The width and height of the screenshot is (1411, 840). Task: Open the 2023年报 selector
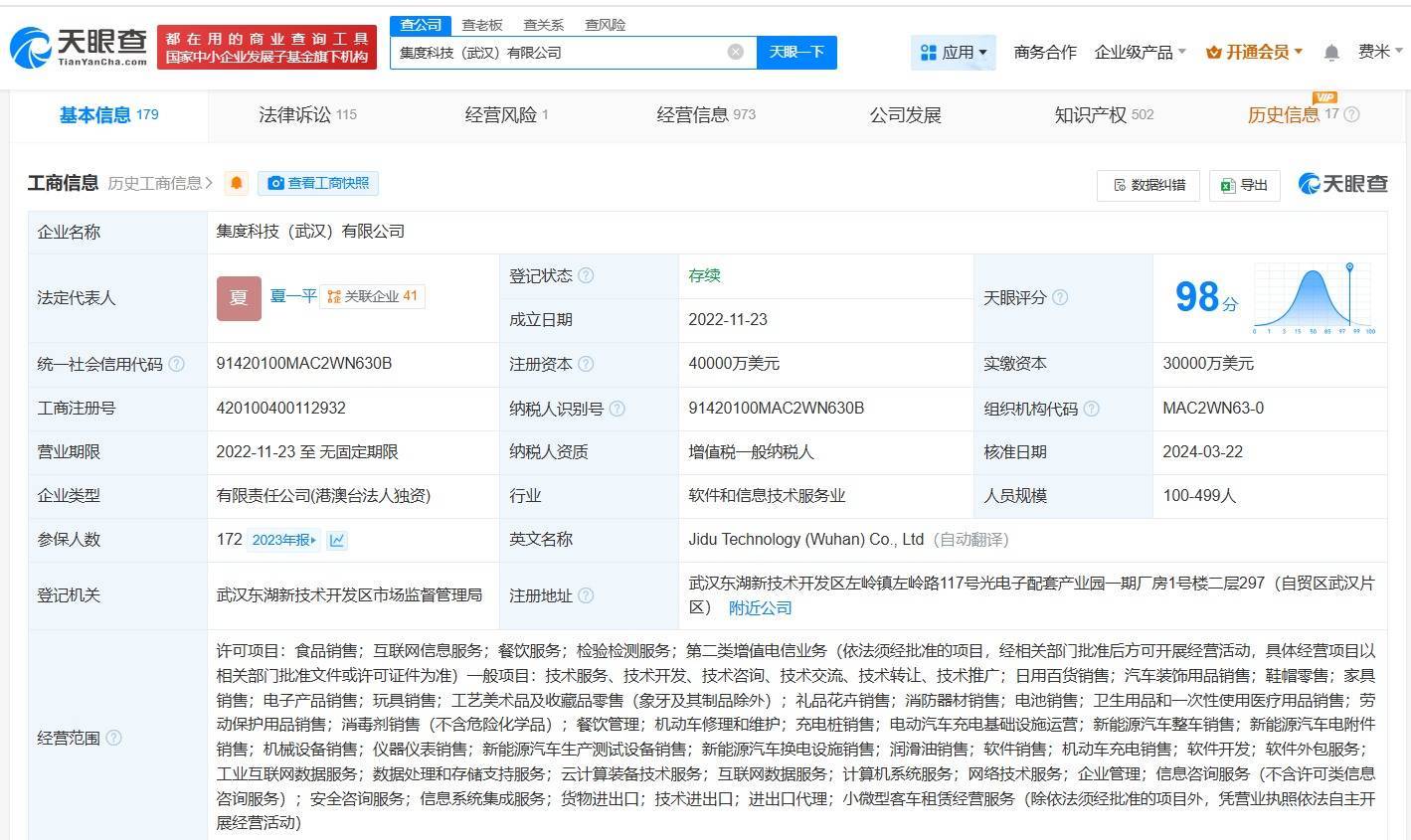[284, 540]
